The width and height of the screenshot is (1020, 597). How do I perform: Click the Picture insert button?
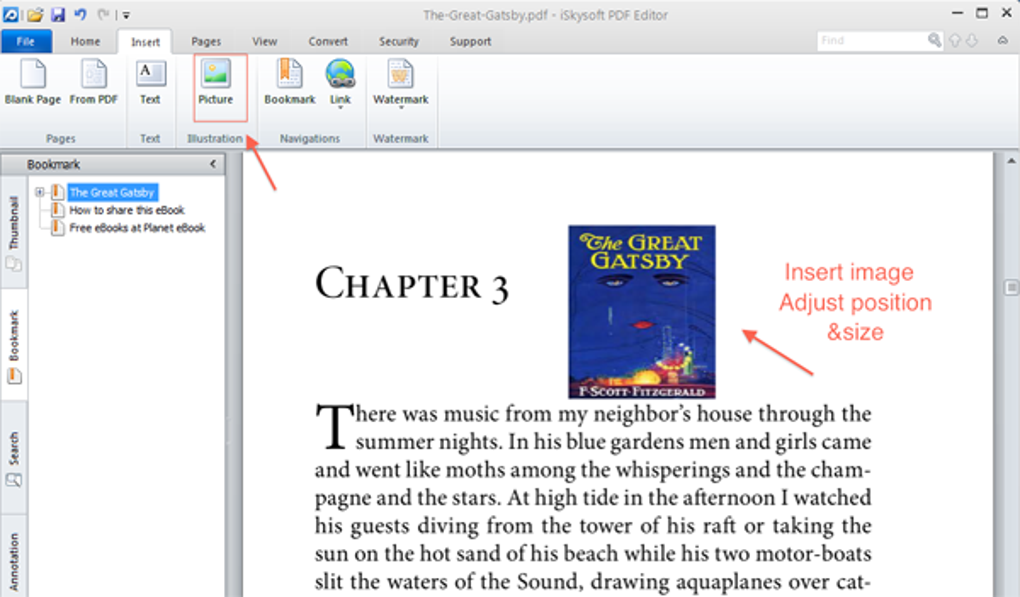[x=216, y=81]
